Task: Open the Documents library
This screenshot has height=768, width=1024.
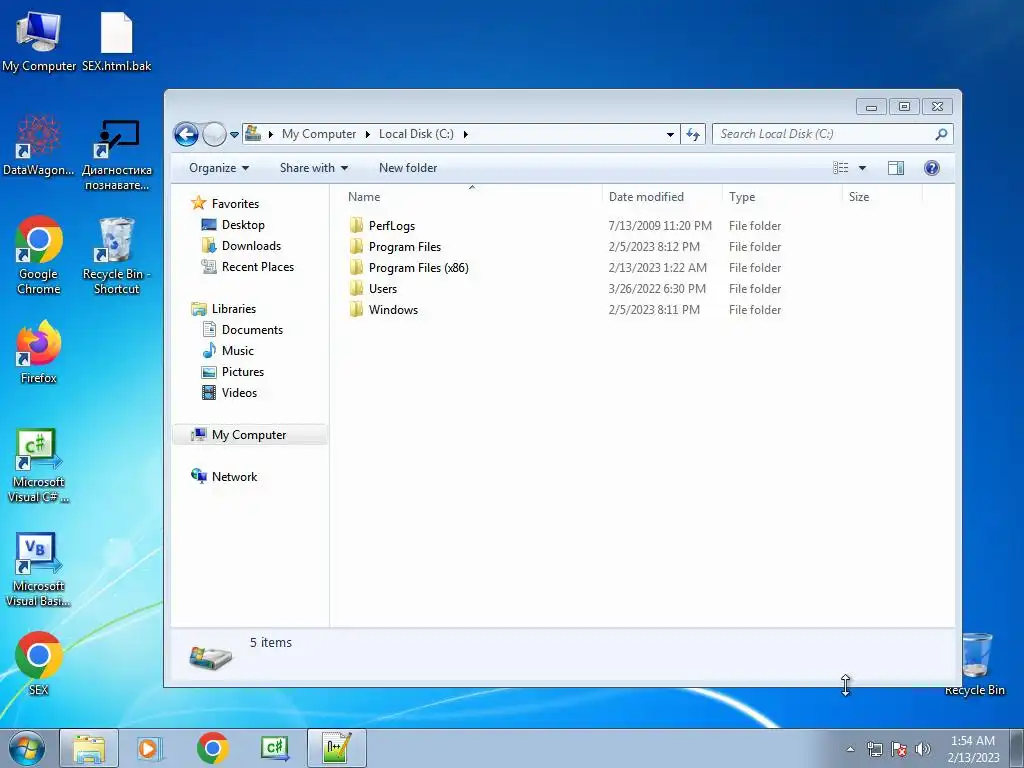Action: 252,330
